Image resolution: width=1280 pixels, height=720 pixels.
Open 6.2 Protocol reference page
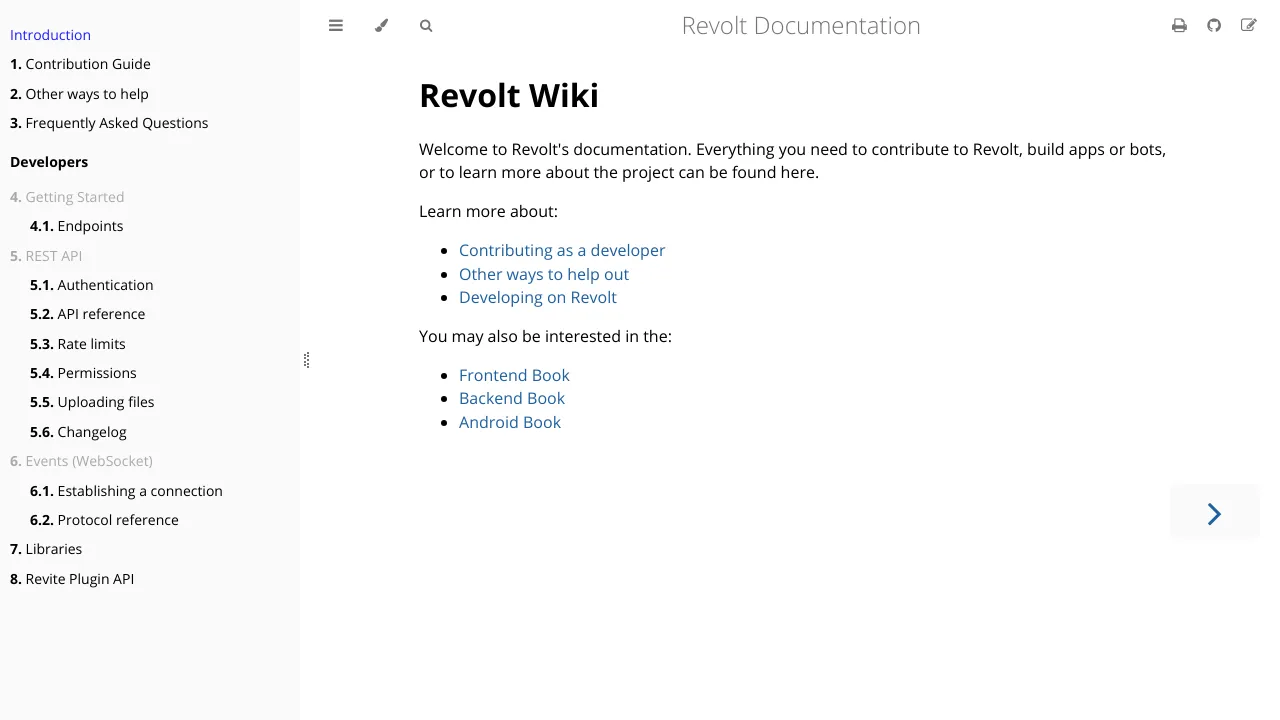click(x=104, y=520)
